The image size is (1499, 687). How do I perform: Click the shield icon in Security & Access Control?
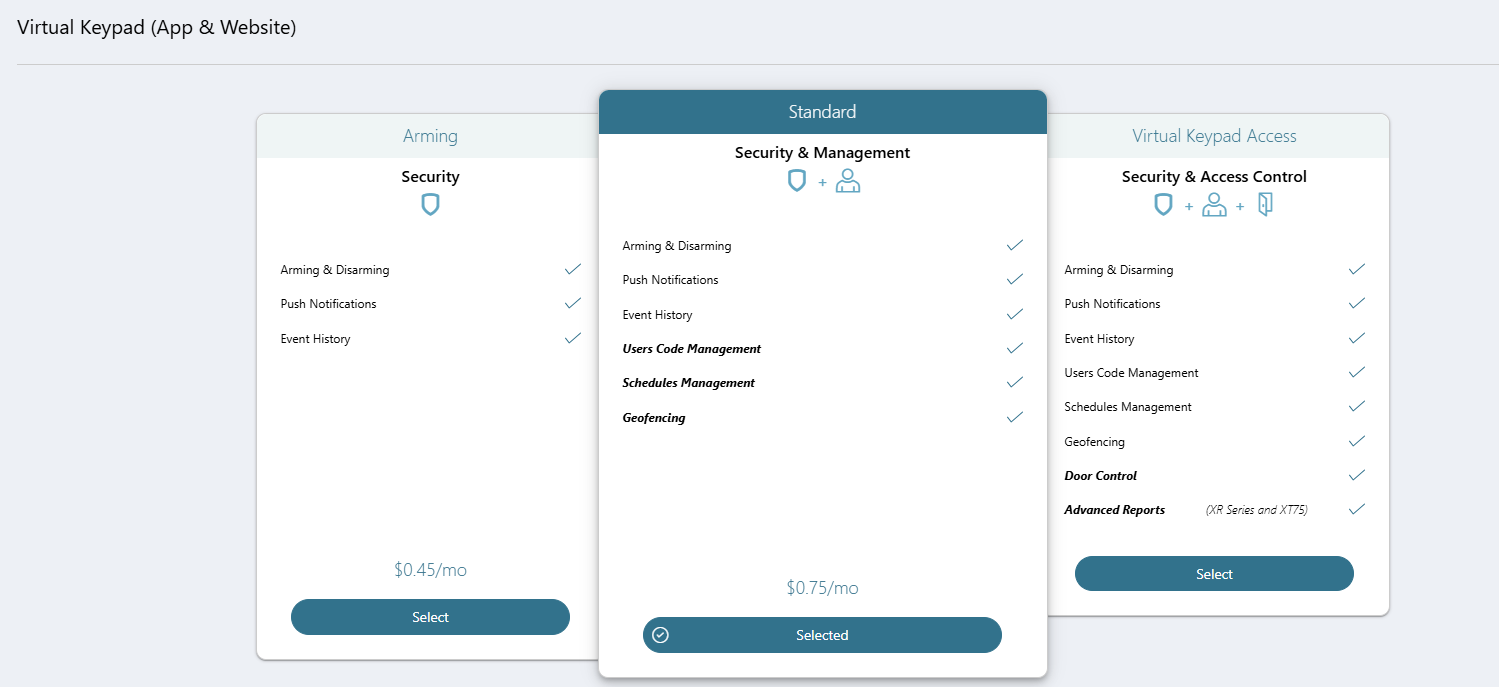click(x=1163, y=204)
